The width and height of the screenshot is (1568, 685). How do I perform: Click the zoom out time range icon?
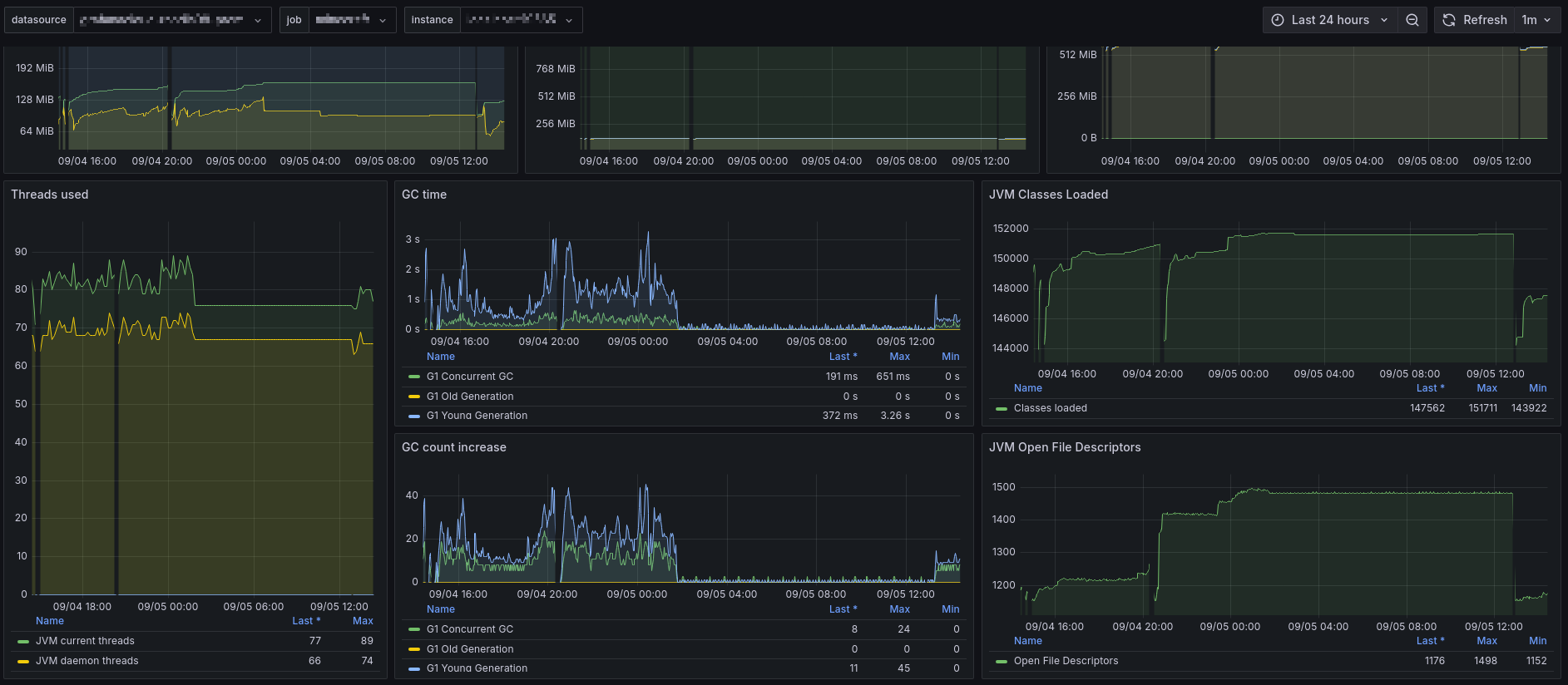(x=1412, y=20)
